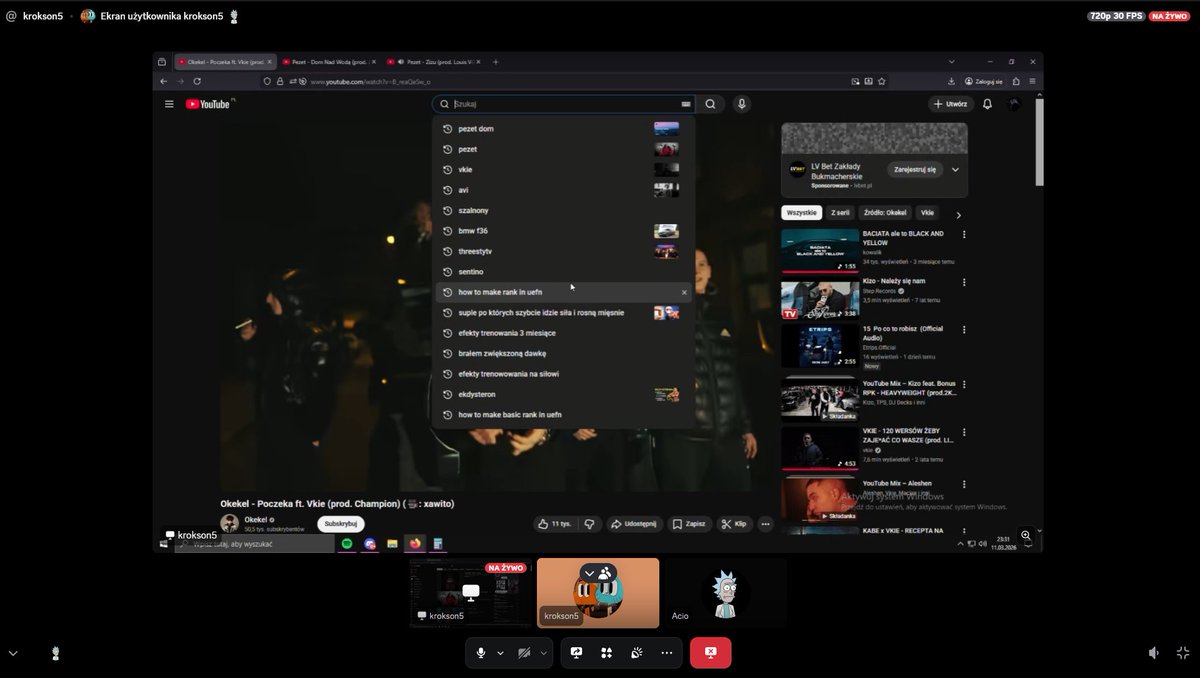The image size is (1200, 678).
Task: Open the on-screen keyboard icon in search
Action: (686, 104)
